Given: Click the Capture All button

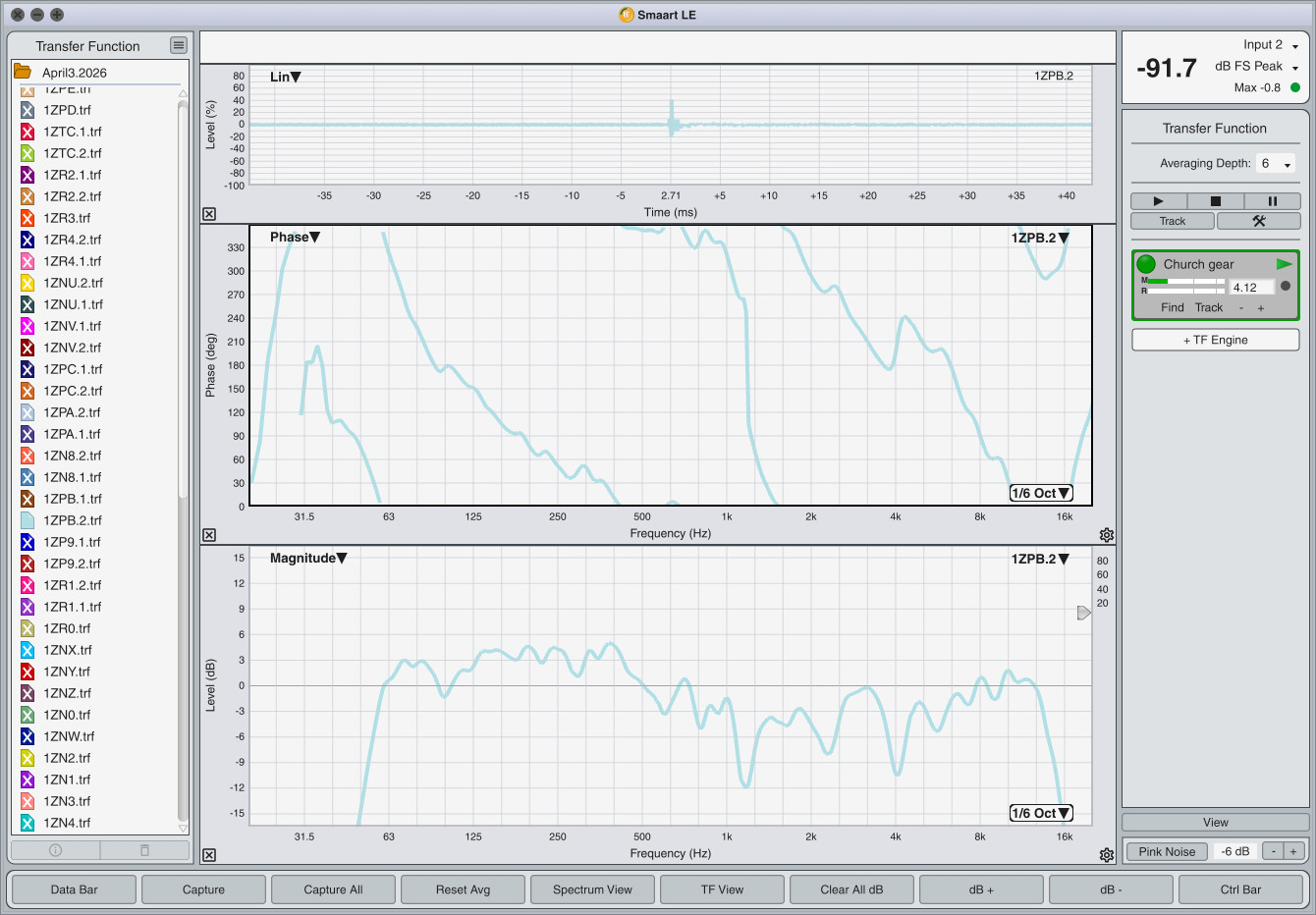Looking at the screenshot, I should click(333, 889).
